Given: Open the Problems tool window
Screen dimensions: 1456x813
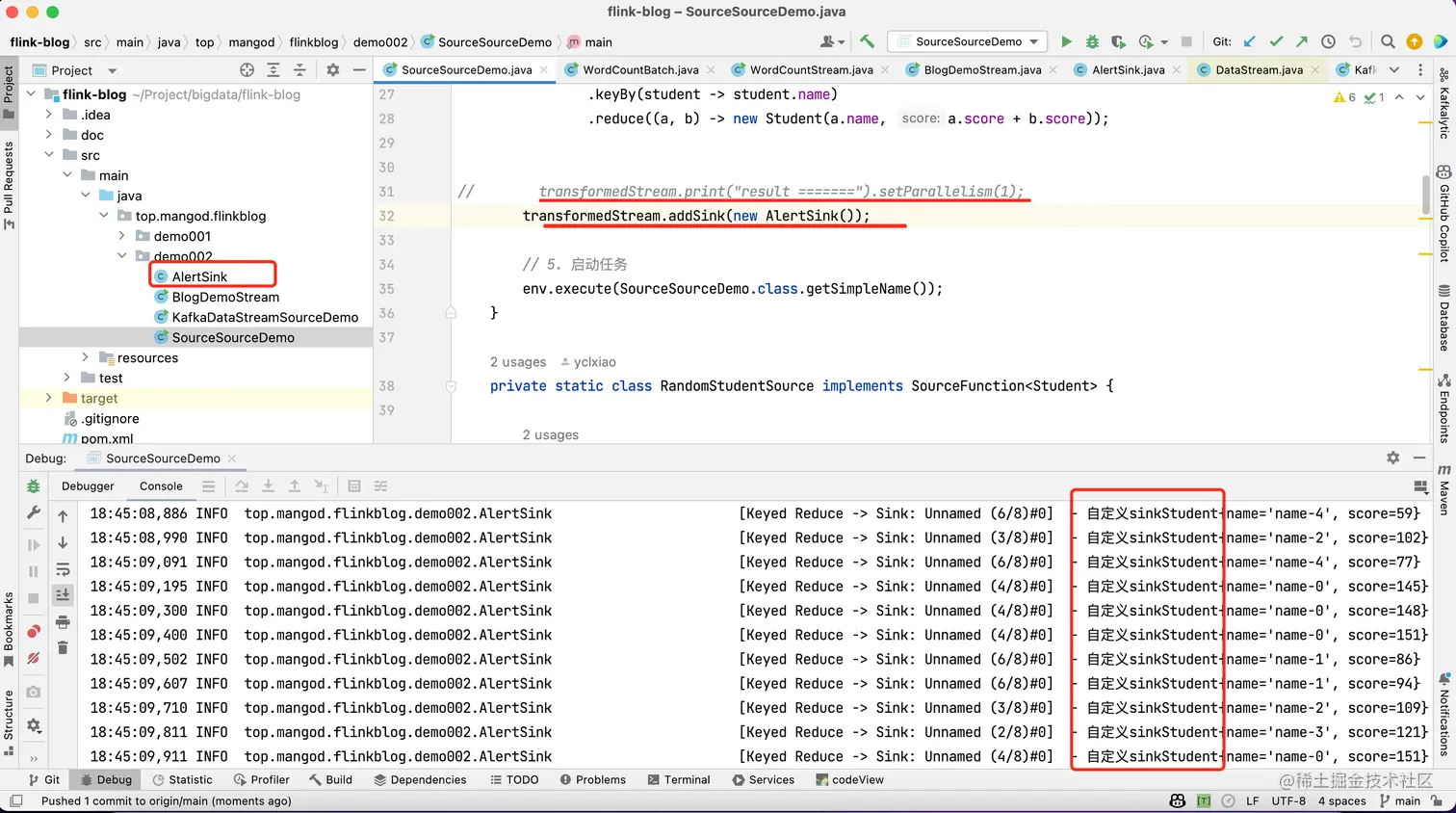Looking at the screenshot, I should click(x=592, y=780).
